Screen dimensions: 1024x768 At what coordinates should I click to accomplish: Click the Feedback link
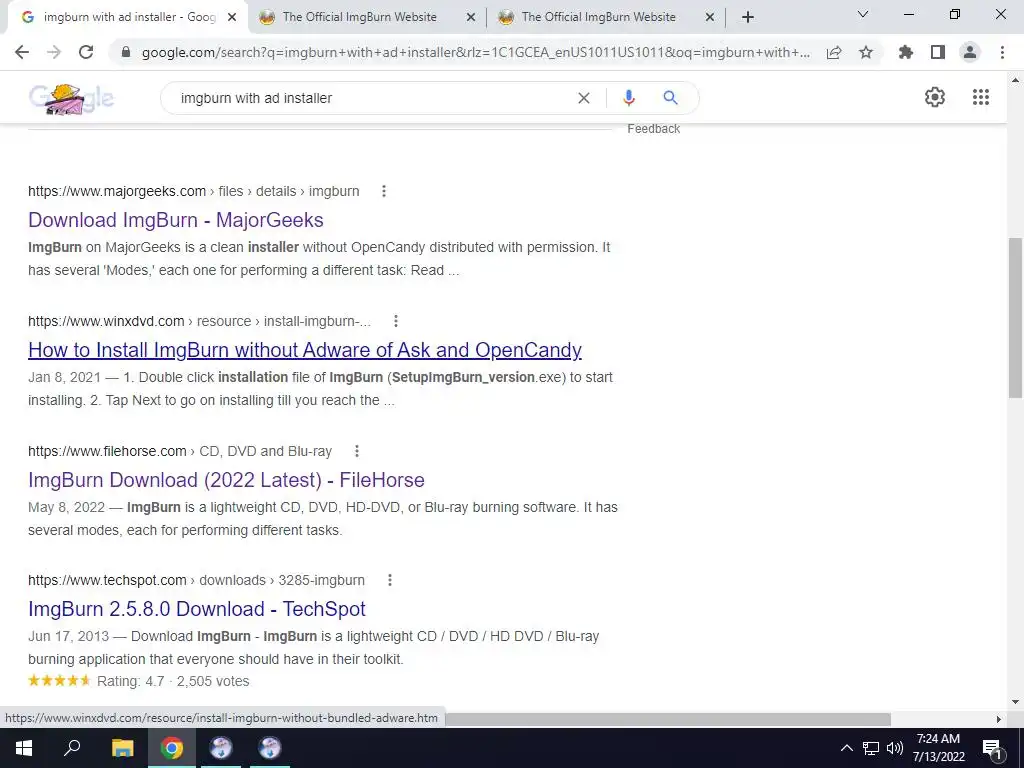[654, 129]
